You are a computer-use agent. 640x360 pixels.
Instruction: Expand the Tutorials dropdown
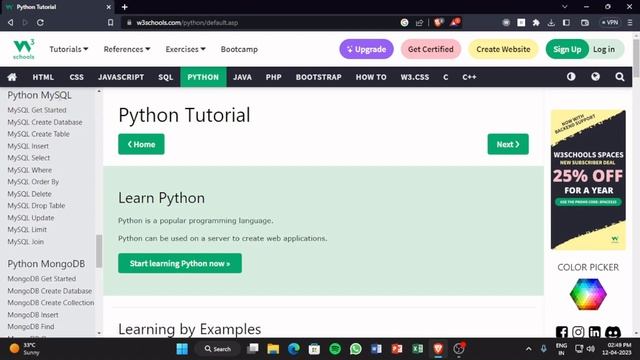69,49
